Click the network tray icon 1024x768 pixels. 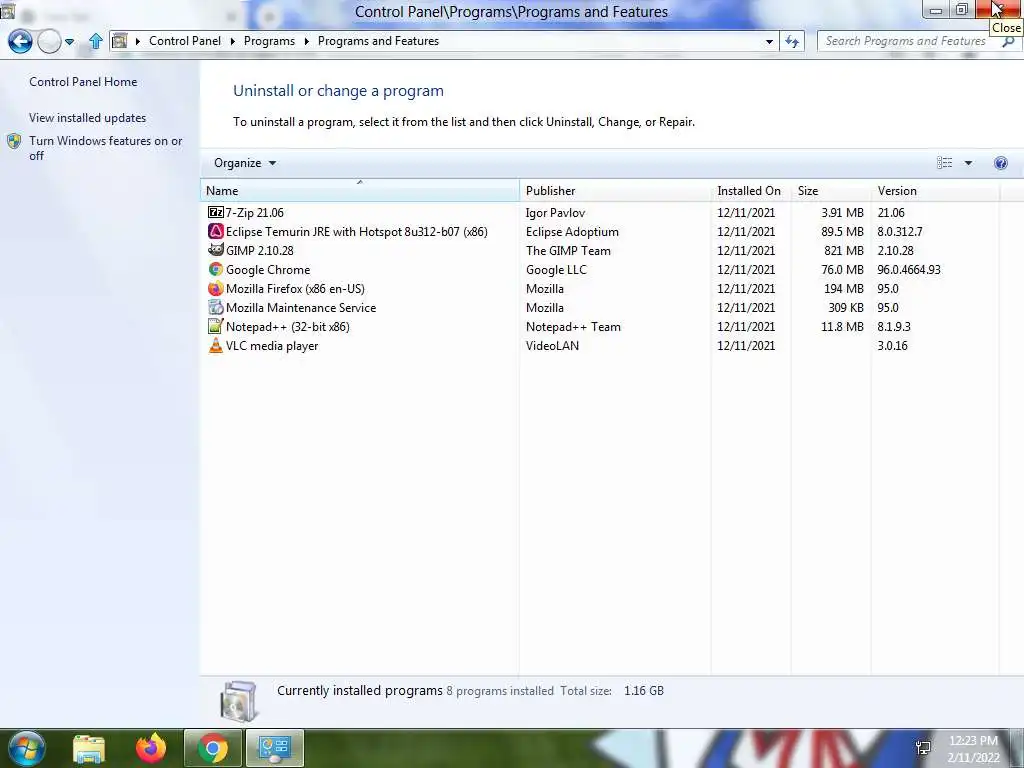pyautogui.click(x=923, y=748)
